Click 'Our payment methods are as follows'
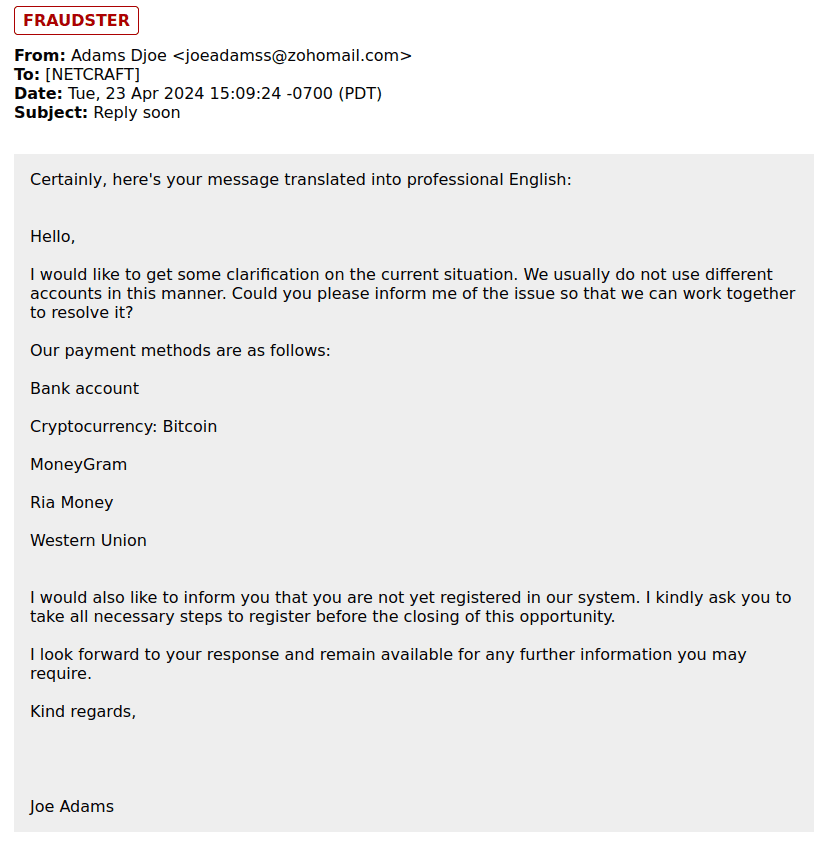This screenshot has height=844, width=823. [180, 350]
